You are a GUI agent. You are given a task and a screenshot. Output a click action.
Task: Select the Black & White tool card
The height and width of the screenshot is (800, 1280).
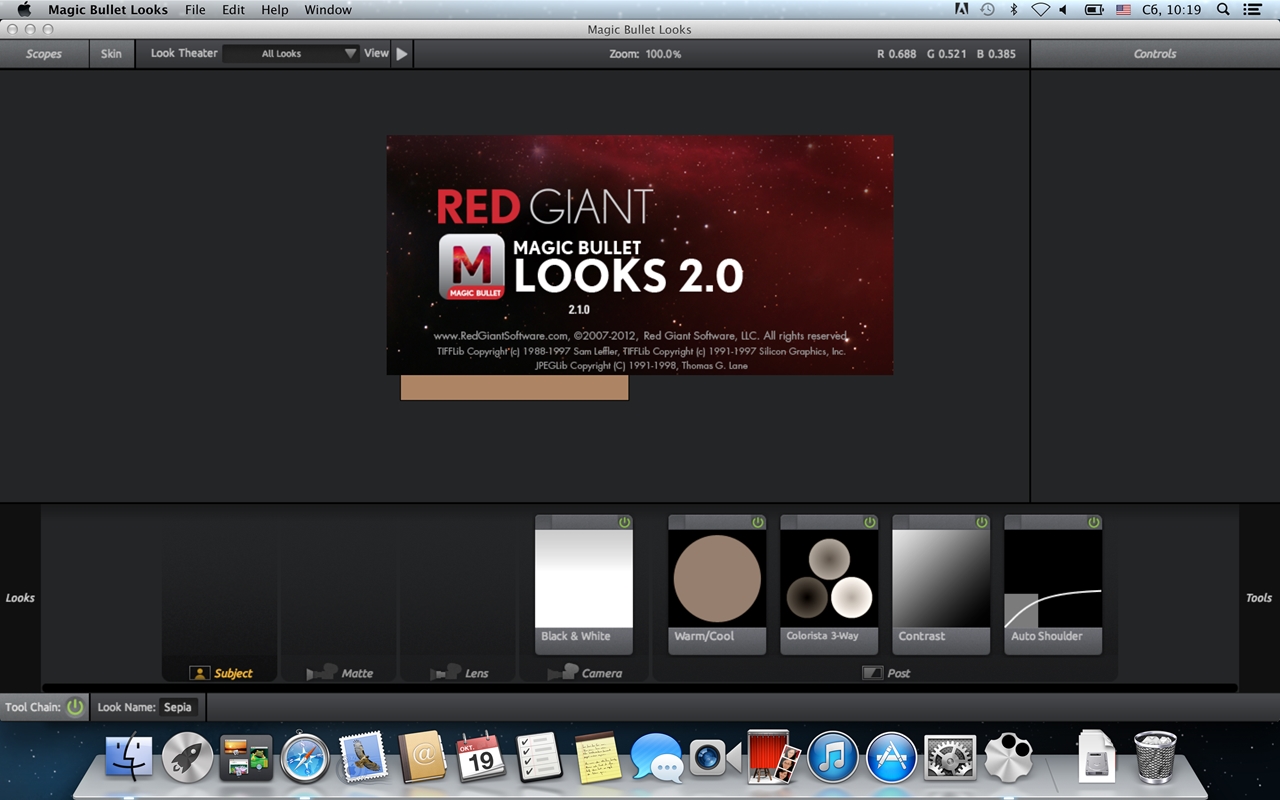[x=584, y=585]
